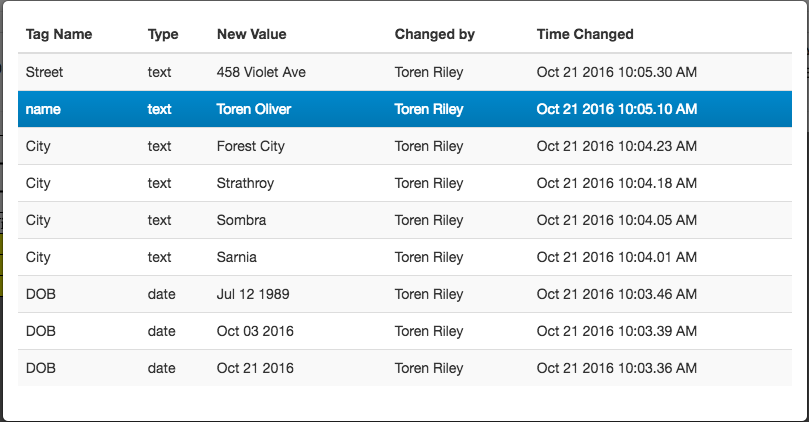Select the Sombra city row
The width and height of the screenshot is (809, 422).
pos(404,220)
